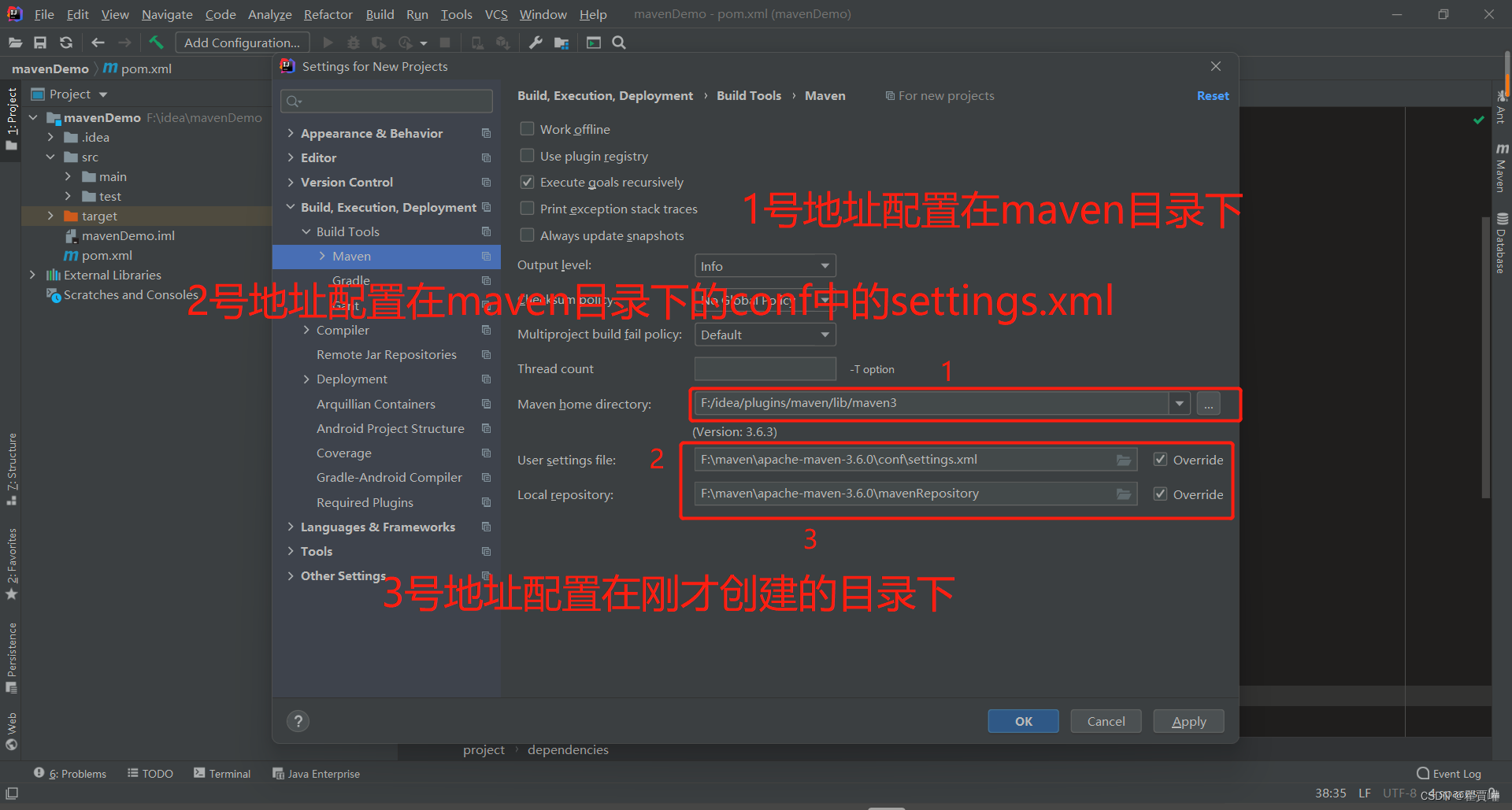Collapse Build, Execution, Deployment section
1512x810 pixels.
point(291,207)
